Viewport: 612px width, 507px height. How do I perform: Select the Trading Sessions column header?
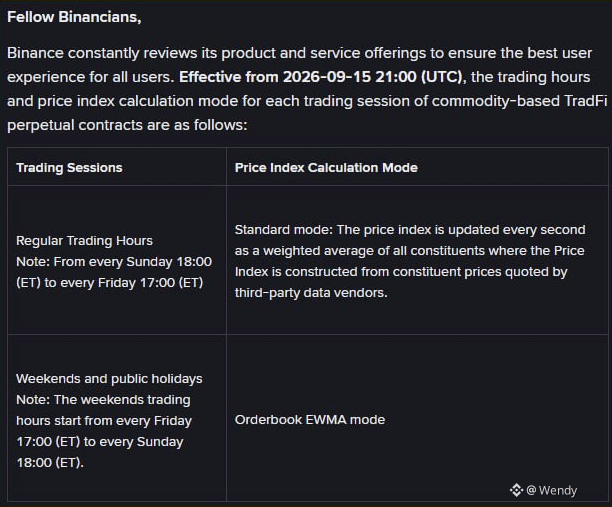69,167
